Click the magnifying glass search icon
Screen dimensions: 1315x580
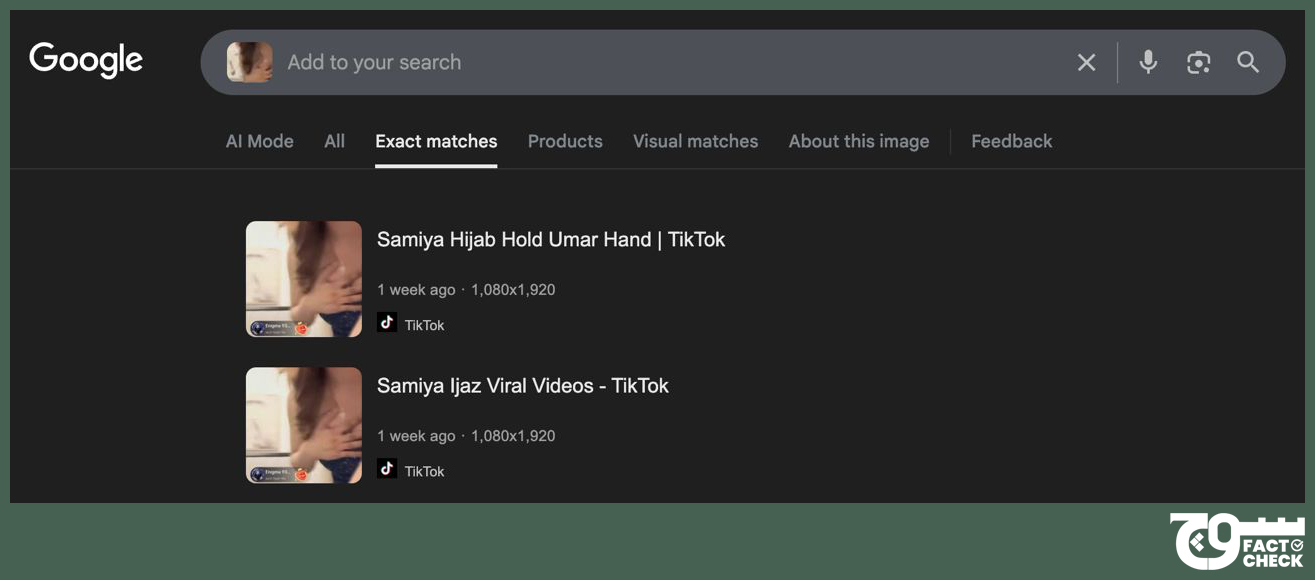[x=1248, y=62]
